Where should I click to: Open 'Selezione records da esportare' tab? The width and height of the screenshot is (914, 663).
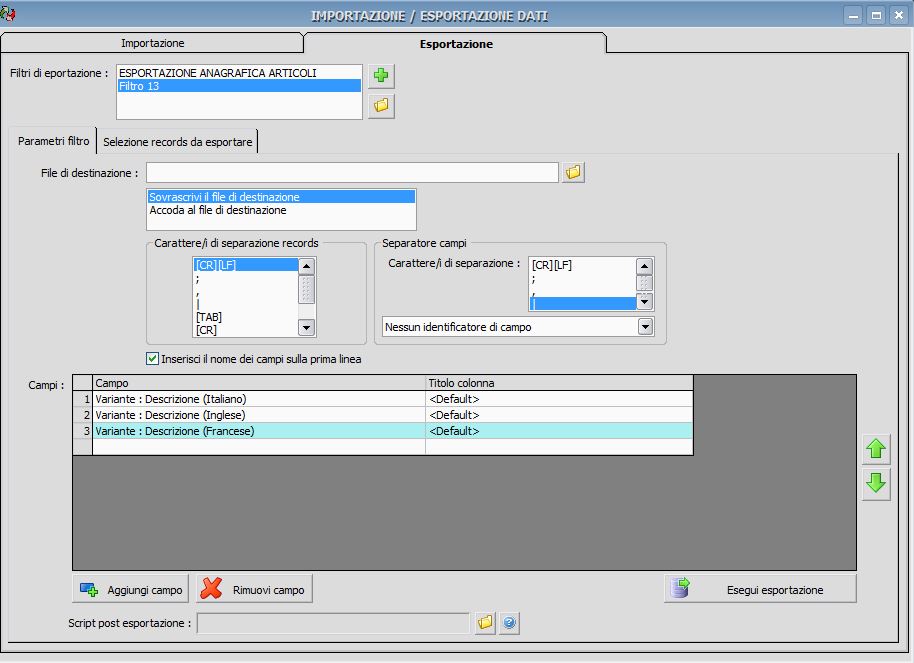177,142
